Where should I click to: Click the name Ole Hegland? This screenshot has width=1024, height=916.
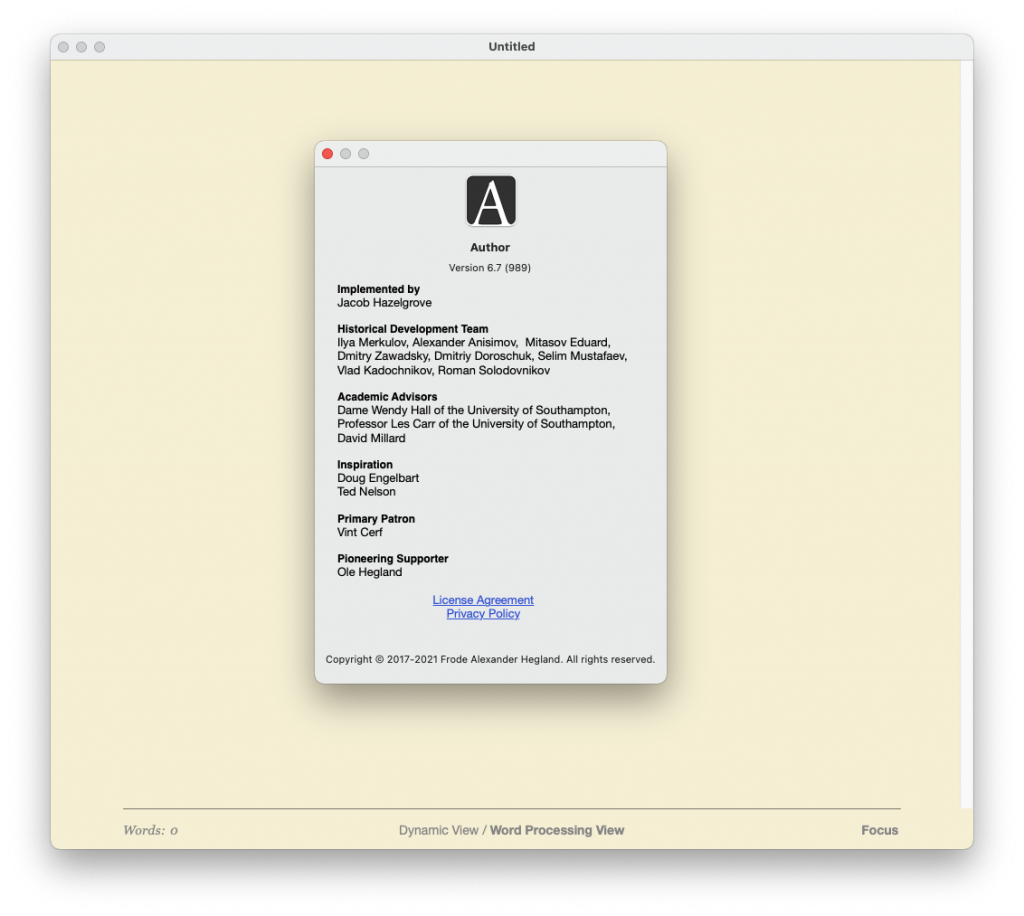pos(369,572)
